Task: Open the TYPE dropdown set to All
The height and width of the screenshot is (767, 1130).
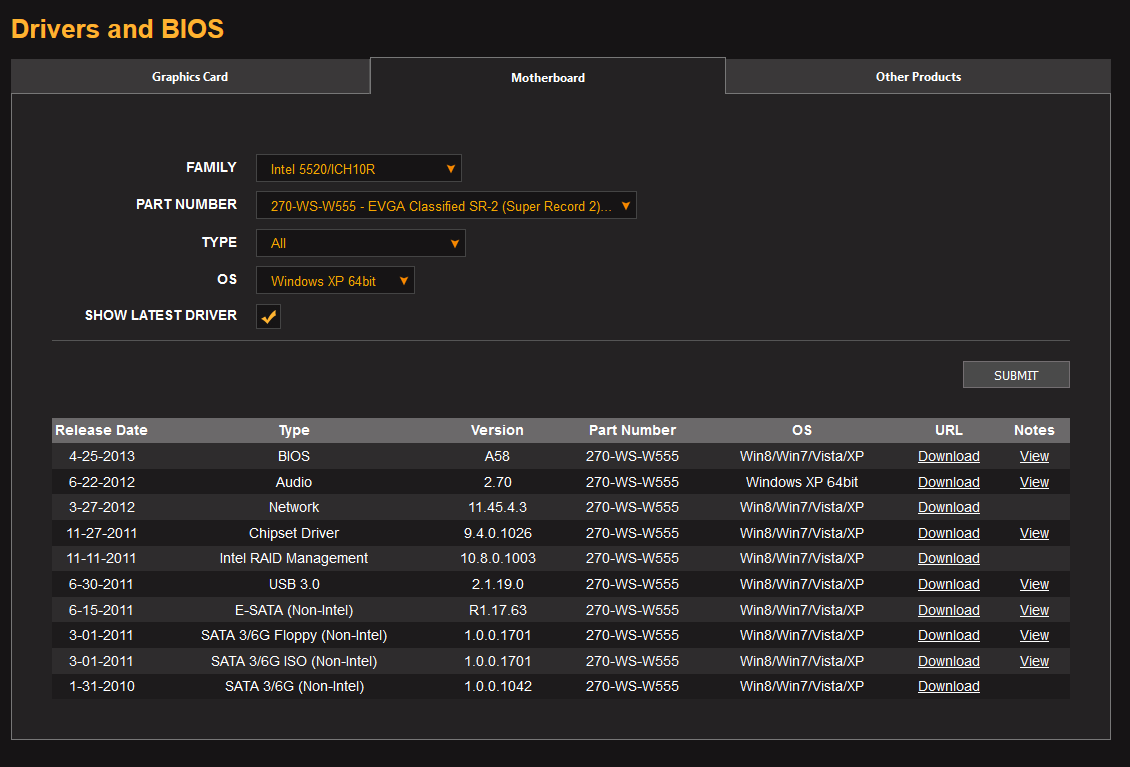Action: pyautogui.click(x=361, y=243)
